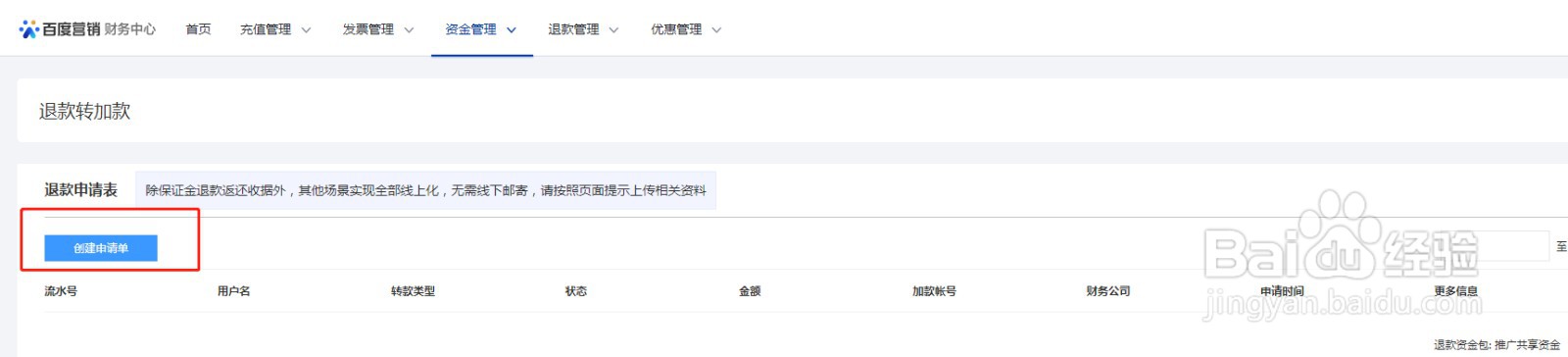Click the 财务中心 title text
Image resolution: width=1568 pixels, height=357 pixels.
130,29
